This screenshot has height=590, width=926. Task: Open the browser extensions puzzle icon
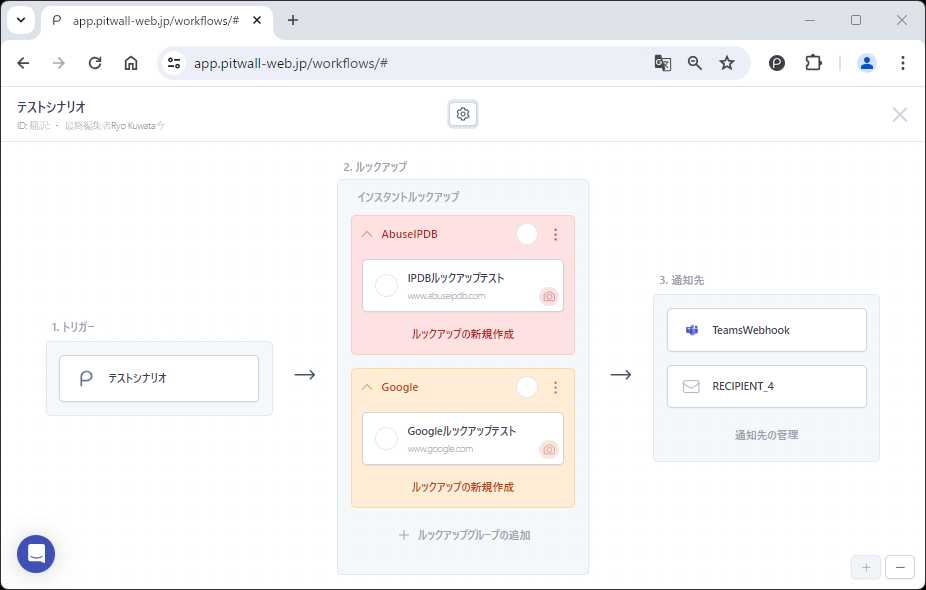pos(813,63)
